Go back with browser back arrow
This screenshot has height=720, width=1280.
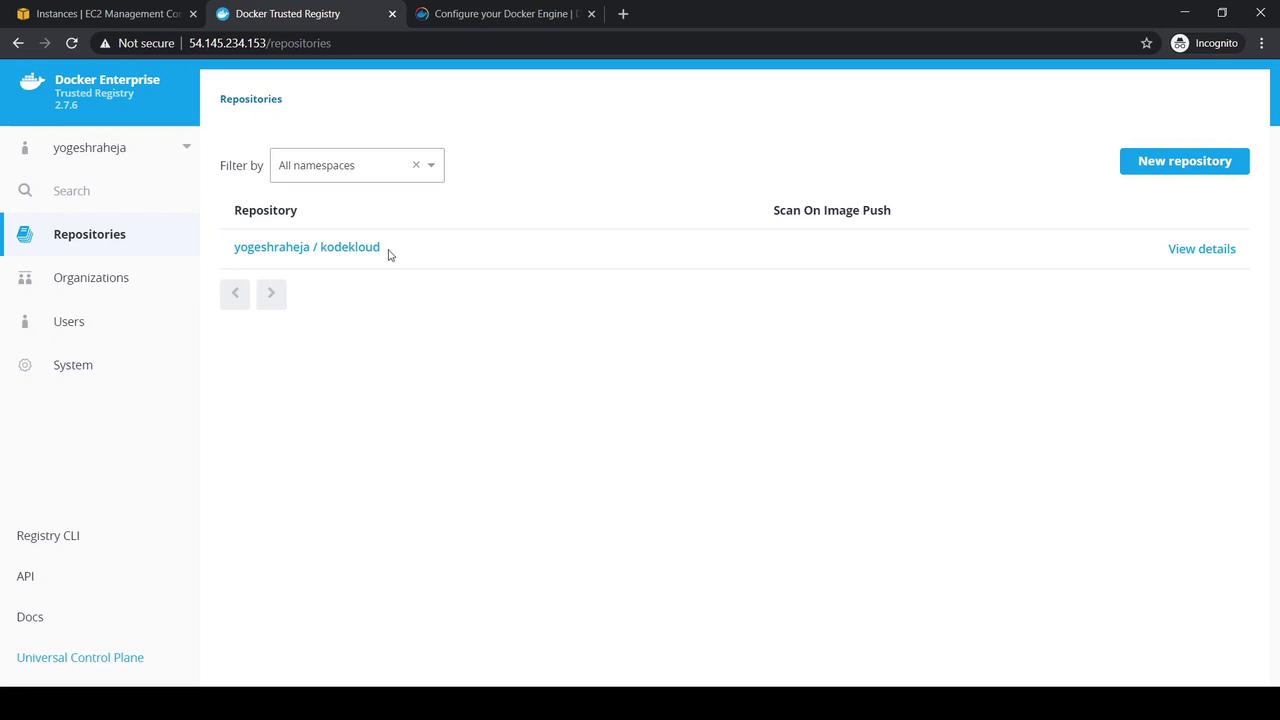tap(18, 43)
